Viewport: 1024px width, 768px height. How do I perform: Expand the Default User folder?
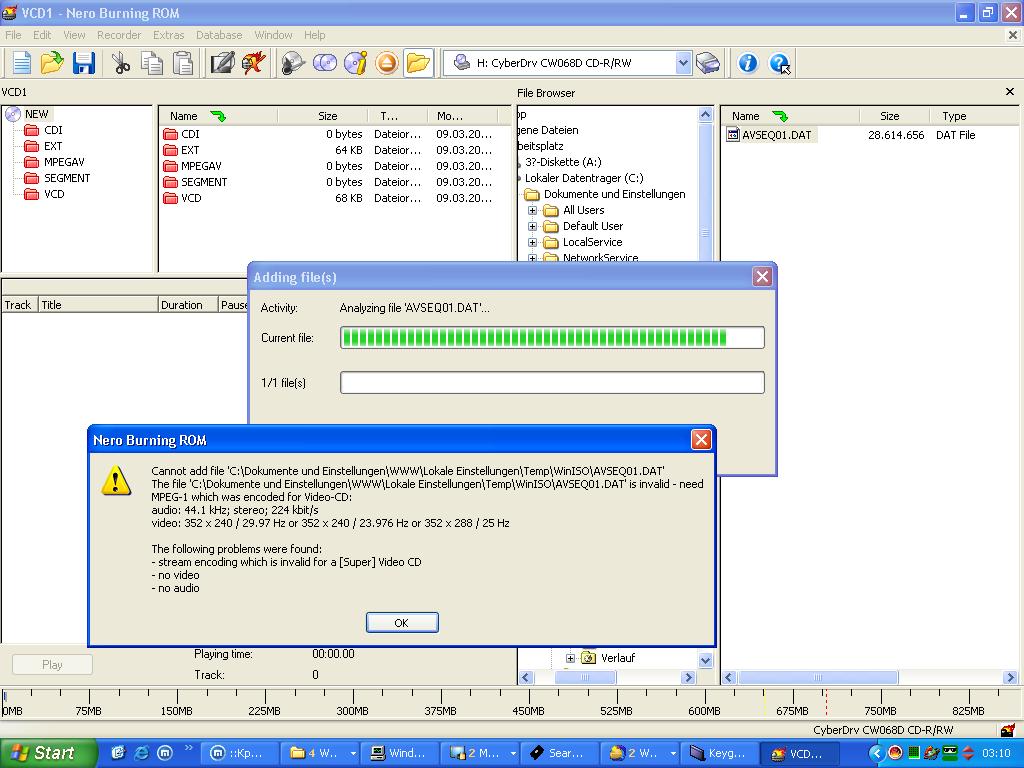[x=532, y=227]
